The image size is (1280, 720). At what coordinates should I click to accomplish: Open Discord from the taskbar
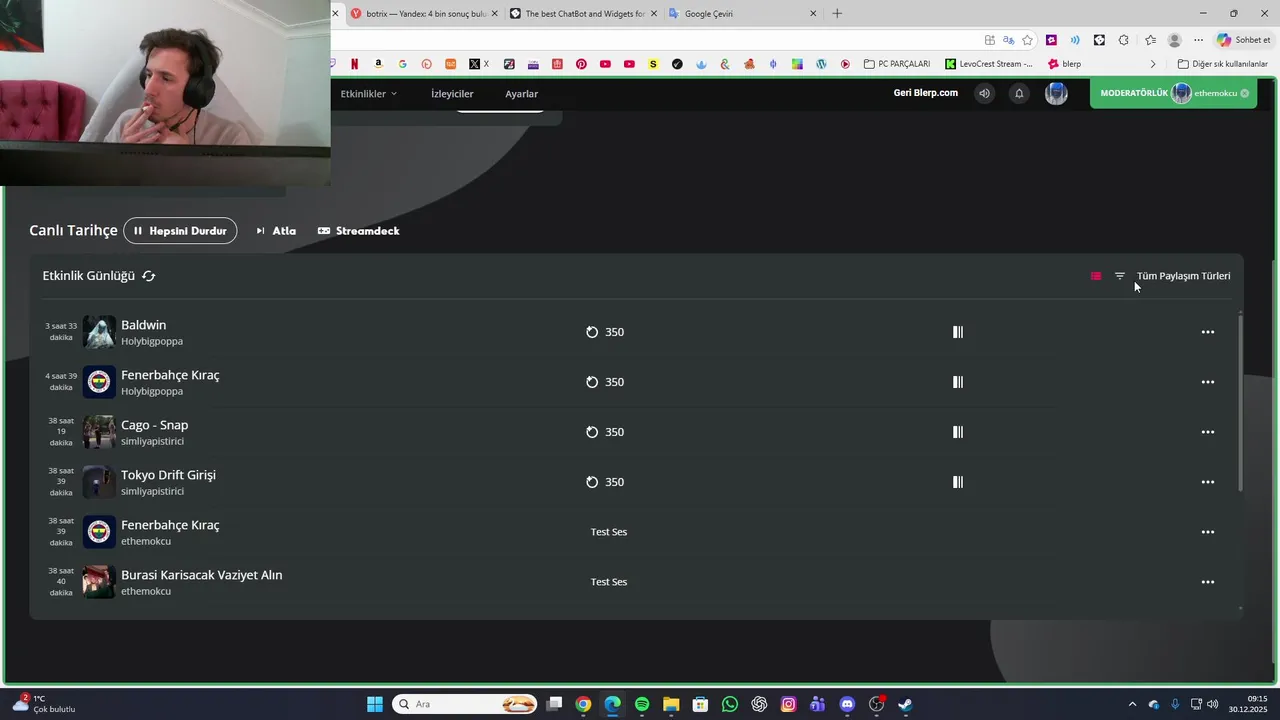(x=847, y=704)
